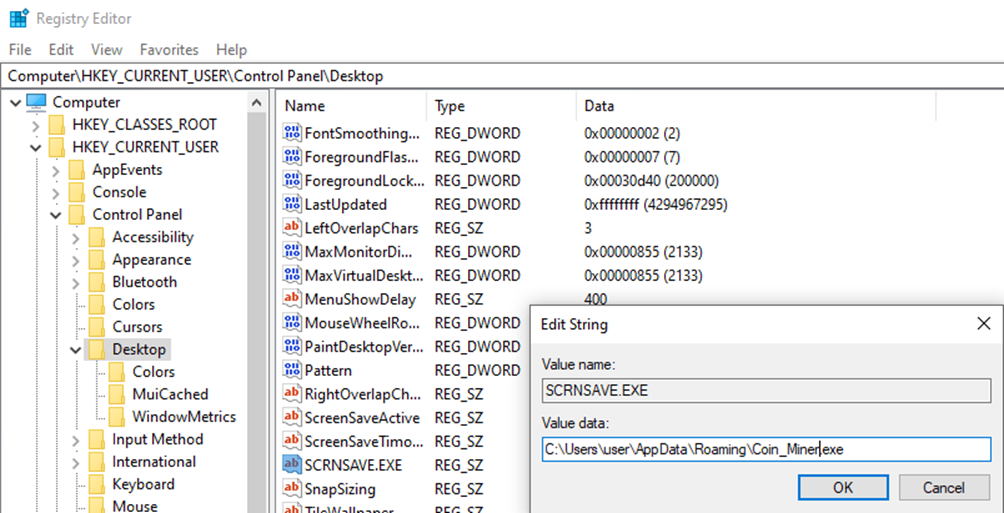Cancel the Edit String dialog
This screenshot has height=513, width=1004.
[943, 487]
